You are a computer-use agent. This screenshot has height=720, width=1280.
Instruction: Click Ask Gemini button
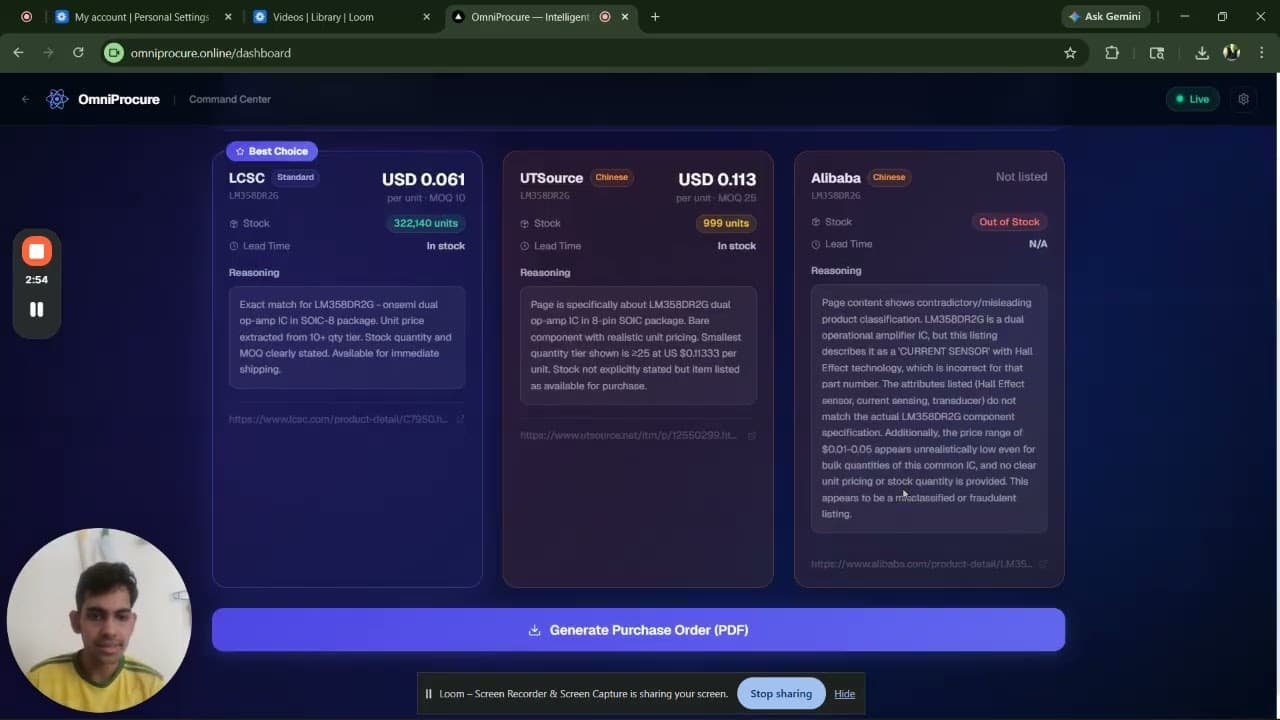[1105, 17]
